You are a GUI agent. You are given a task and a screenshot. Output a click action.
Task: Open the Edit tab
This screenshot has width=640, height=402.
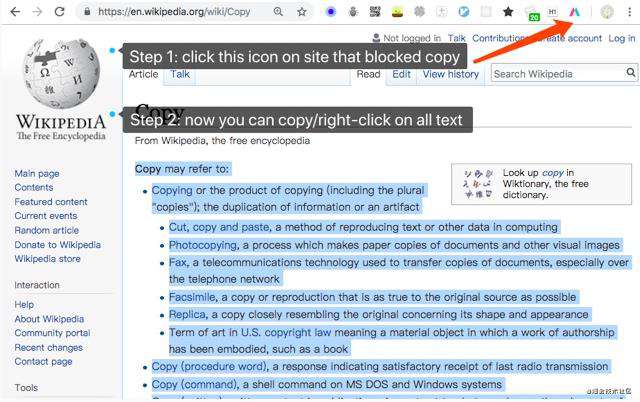coord(401,74)
